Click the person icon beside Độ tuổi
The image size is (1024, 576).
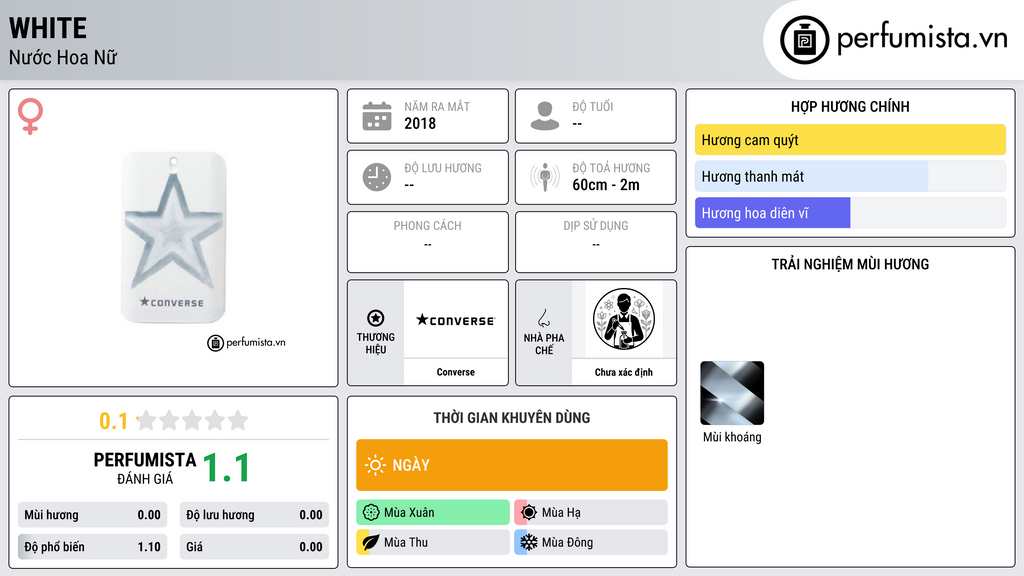pos(545,116)
